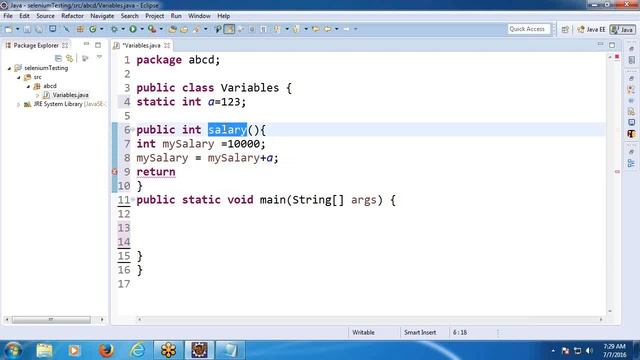Click the Back navigation arrow icon

[328, 29]
